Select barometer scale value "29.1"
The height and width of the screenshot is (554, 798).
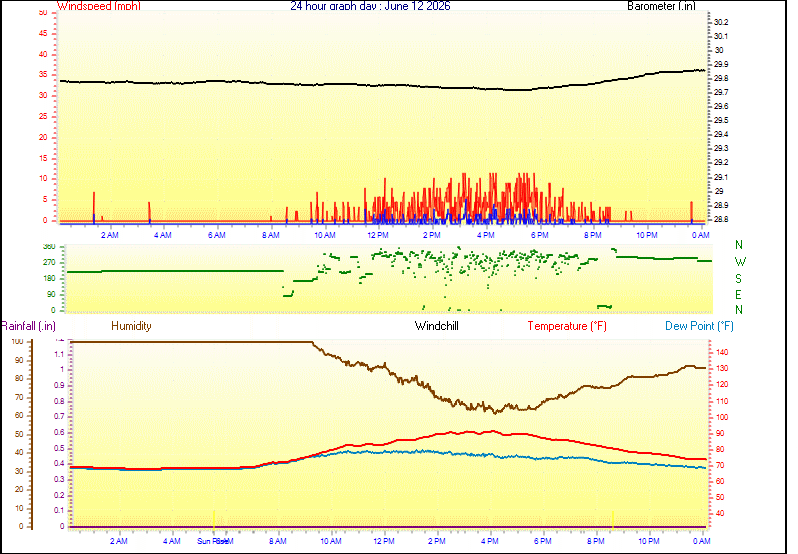[x=721, y=177]
